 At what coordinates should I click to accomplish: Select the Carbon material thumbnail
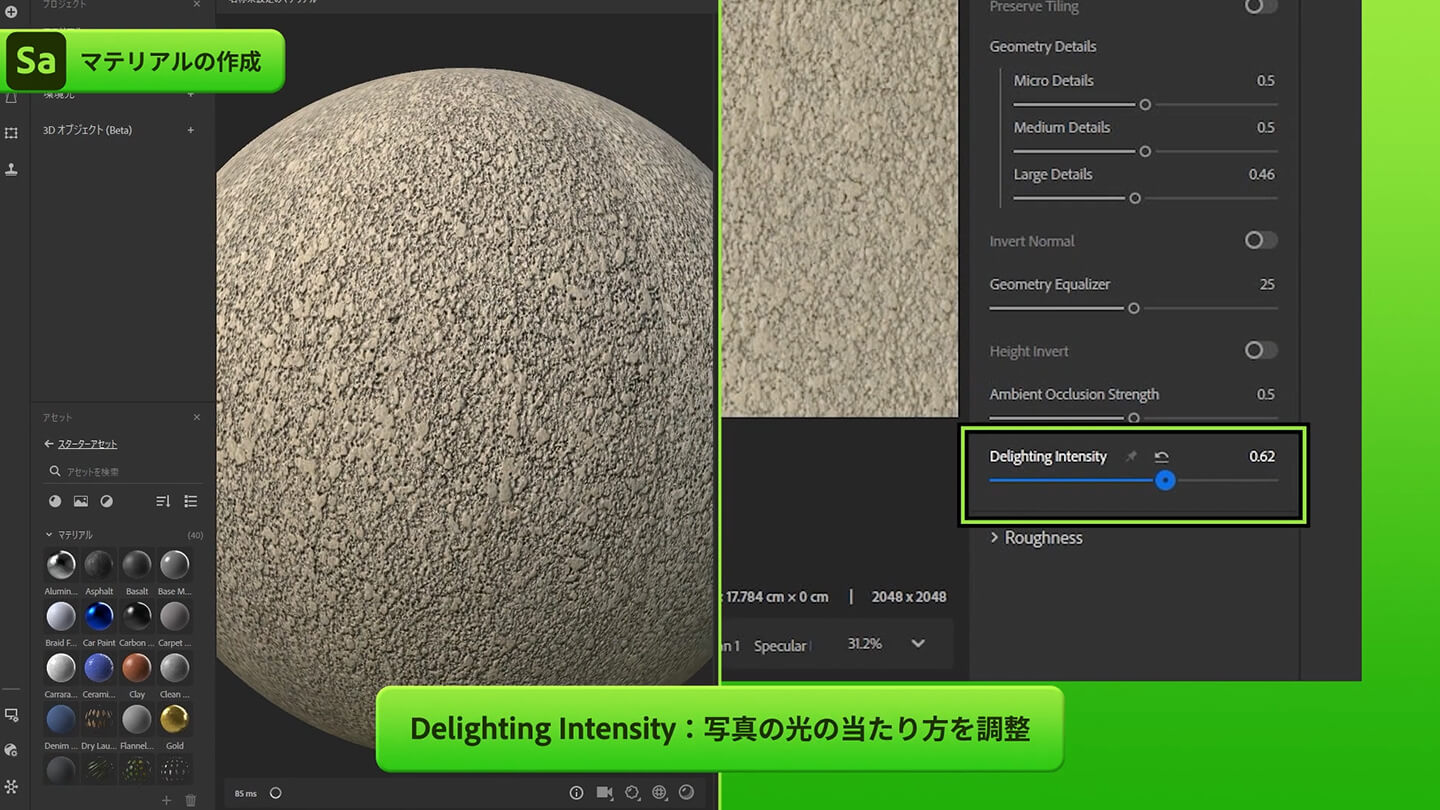[x=137, y=616]
